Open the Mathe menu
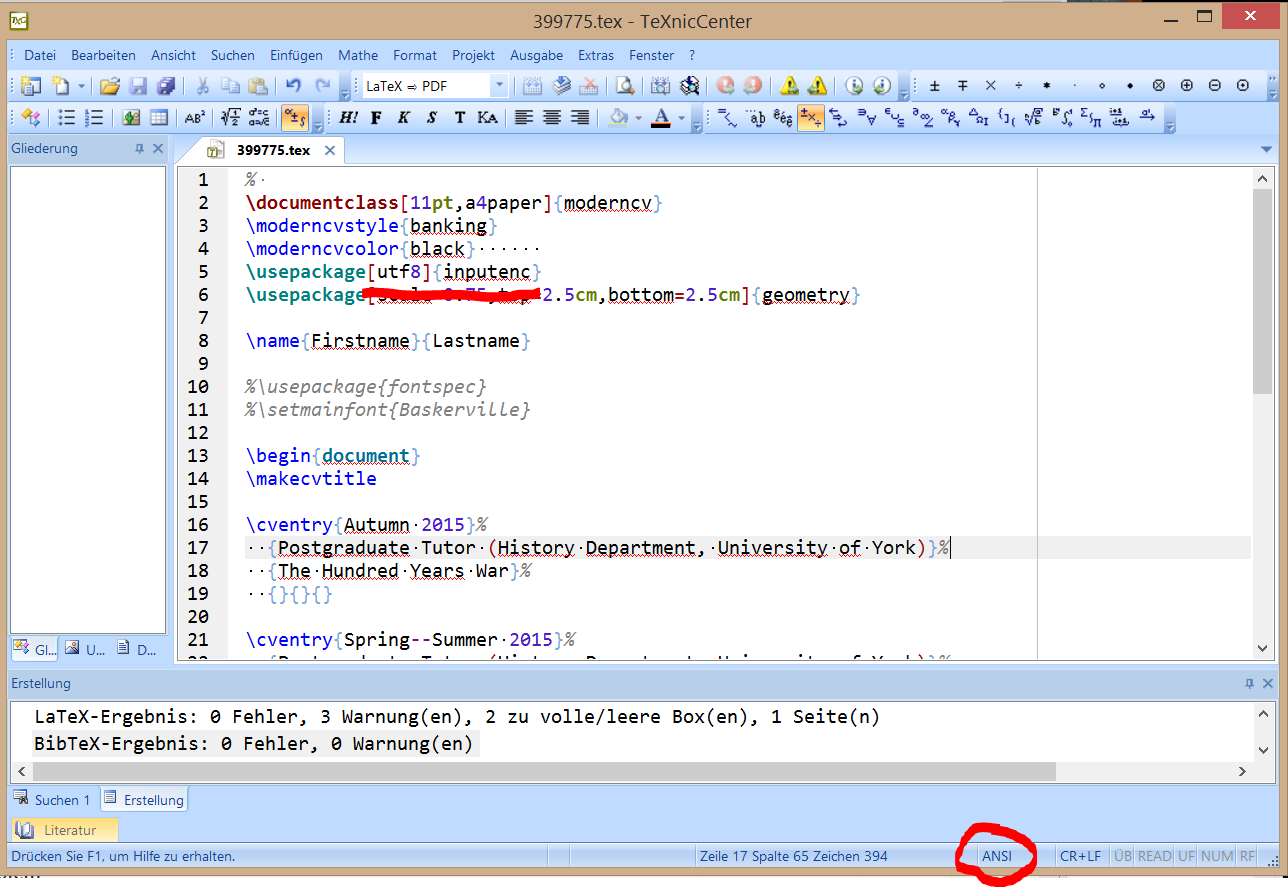1288x887 pixels. pos(358,55)
